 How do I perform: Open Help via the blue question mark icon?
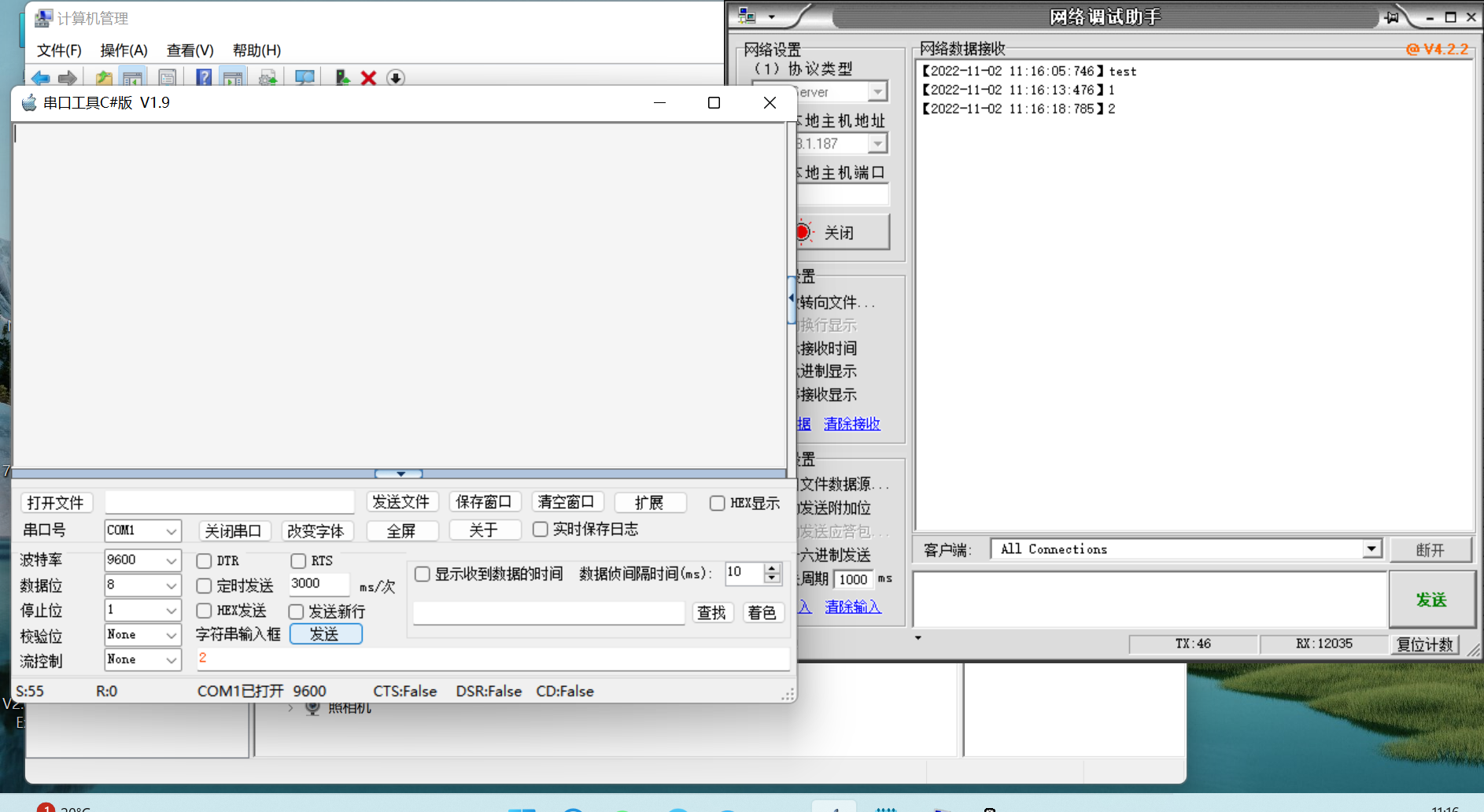[203, 77]
